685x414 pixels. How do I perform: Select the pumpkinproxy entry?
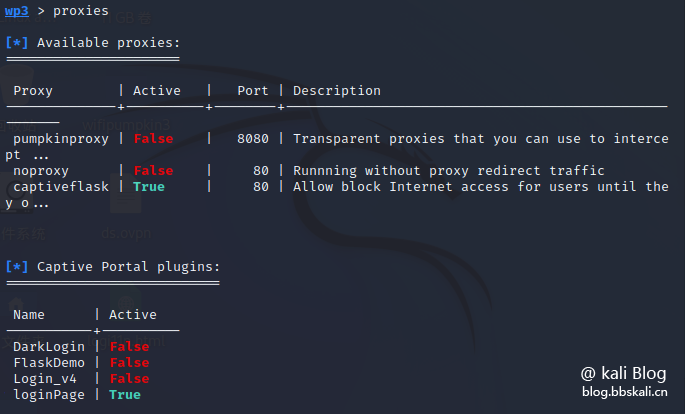(61, 139)
